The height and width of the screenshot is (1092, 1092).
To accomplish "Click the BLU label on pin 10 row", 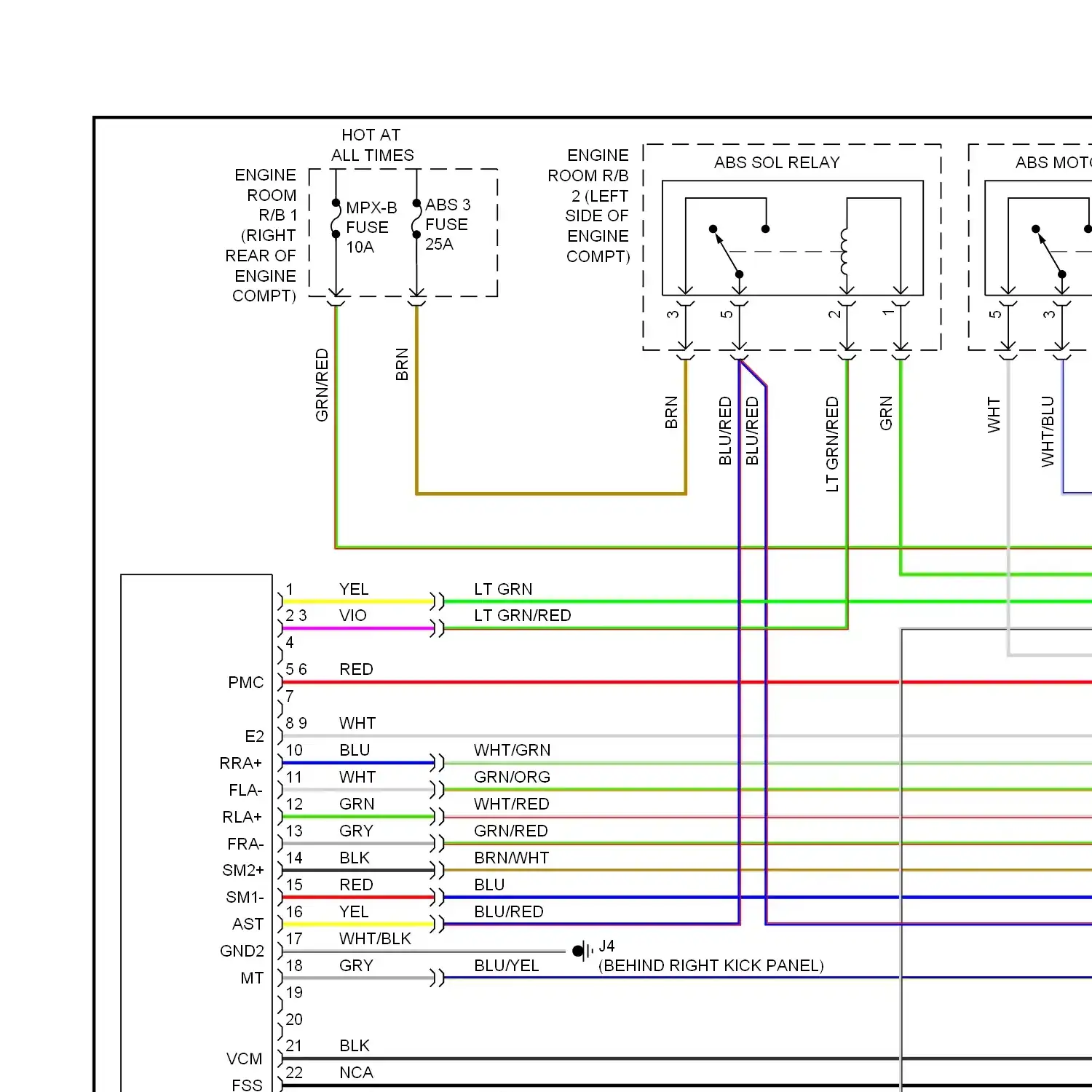I will 355,750.
